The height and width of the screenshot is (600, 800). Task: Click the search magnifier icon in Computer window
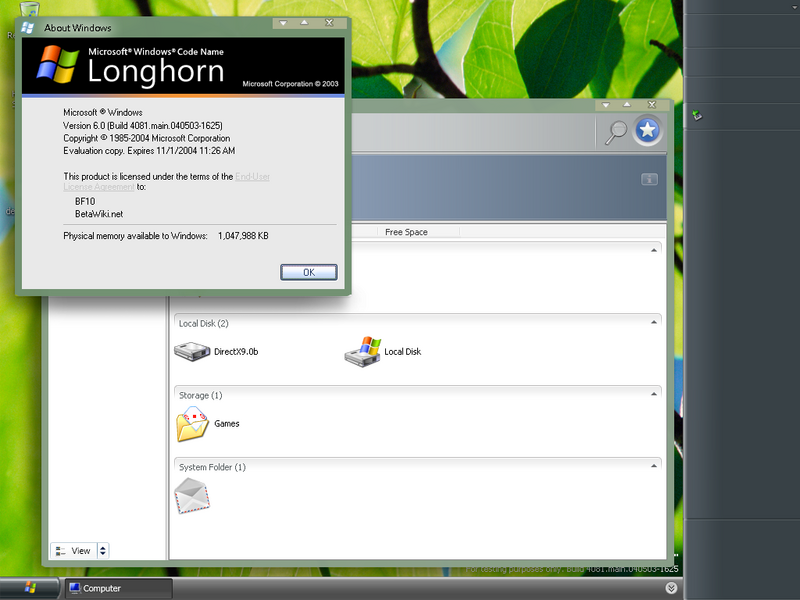(616, 133)
